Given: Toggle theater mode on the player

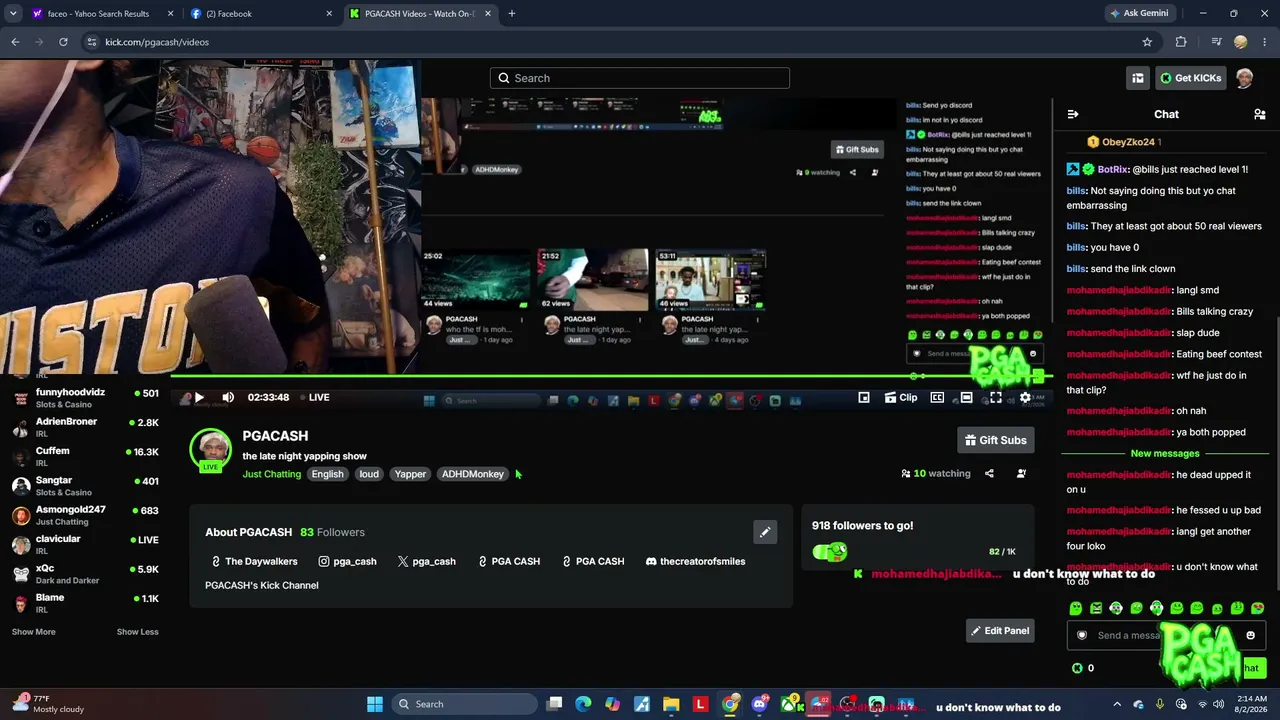Looking at the screenshot, I should pyautogui.click(x=966, y=397).
